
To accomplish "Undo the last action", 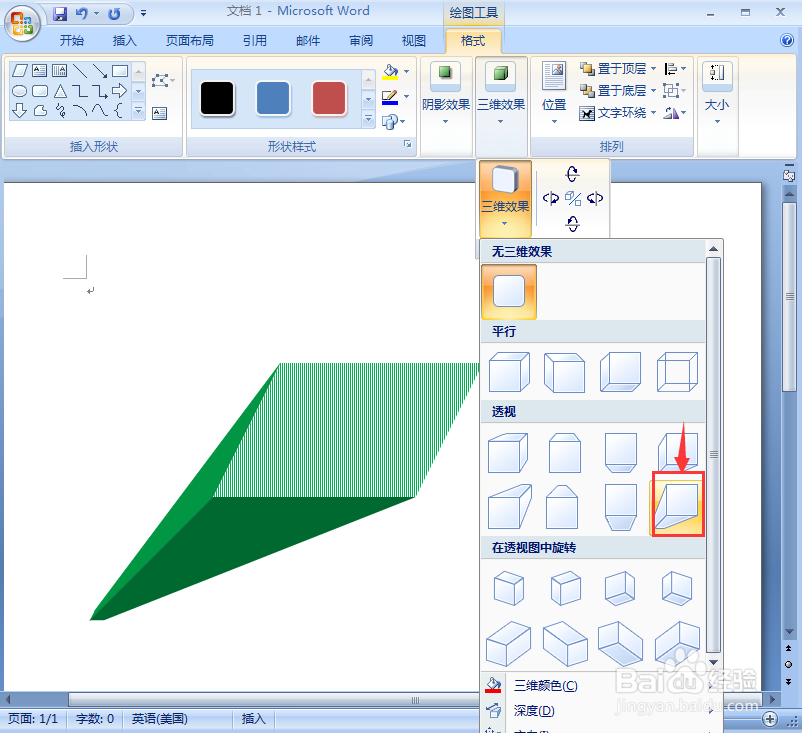I will tap(81, 13).
